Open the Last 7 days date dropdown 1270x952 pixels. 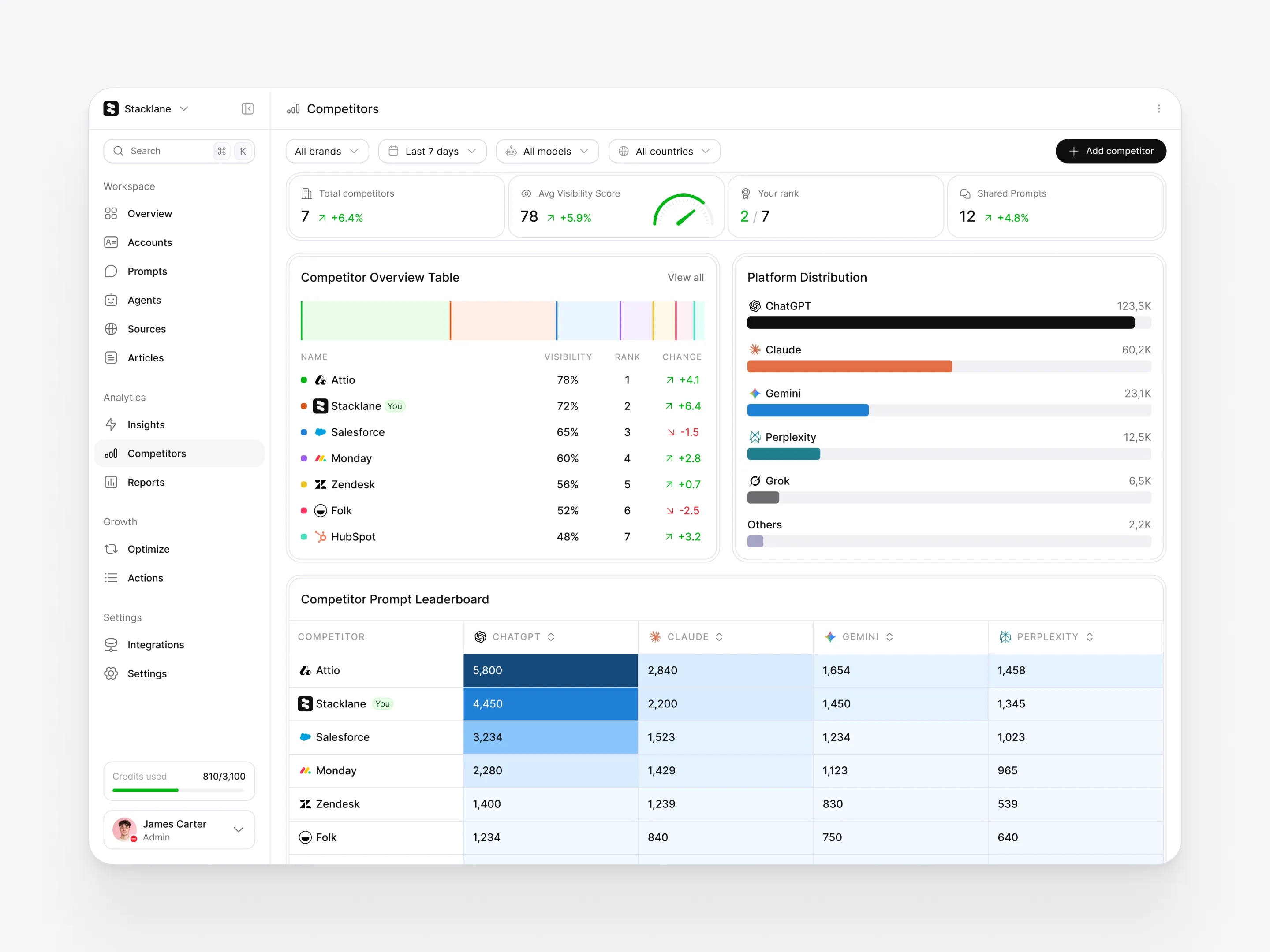(432, 151)
